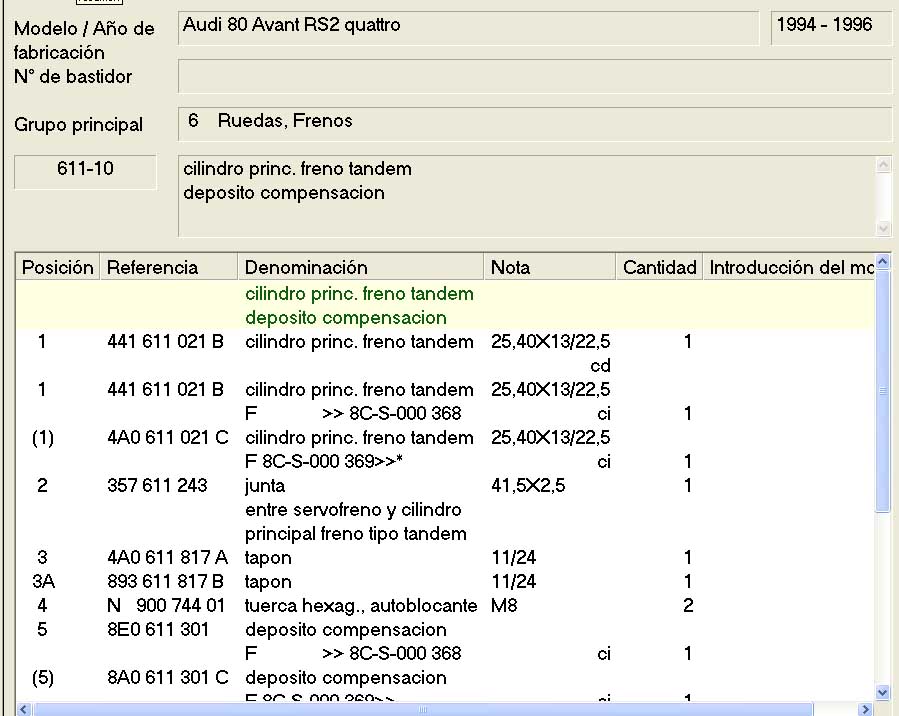Click the Introducción del modelo column header
899x716 pixels.
[x=789, y=267]
